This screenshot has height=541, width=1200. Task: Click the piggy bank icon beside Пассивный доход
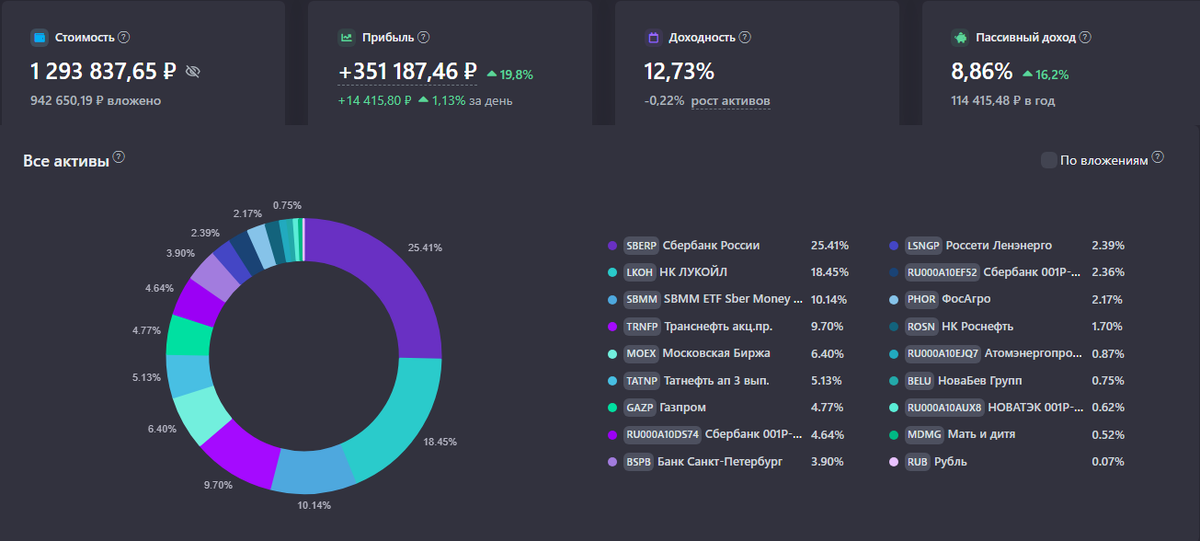[960, 38]
